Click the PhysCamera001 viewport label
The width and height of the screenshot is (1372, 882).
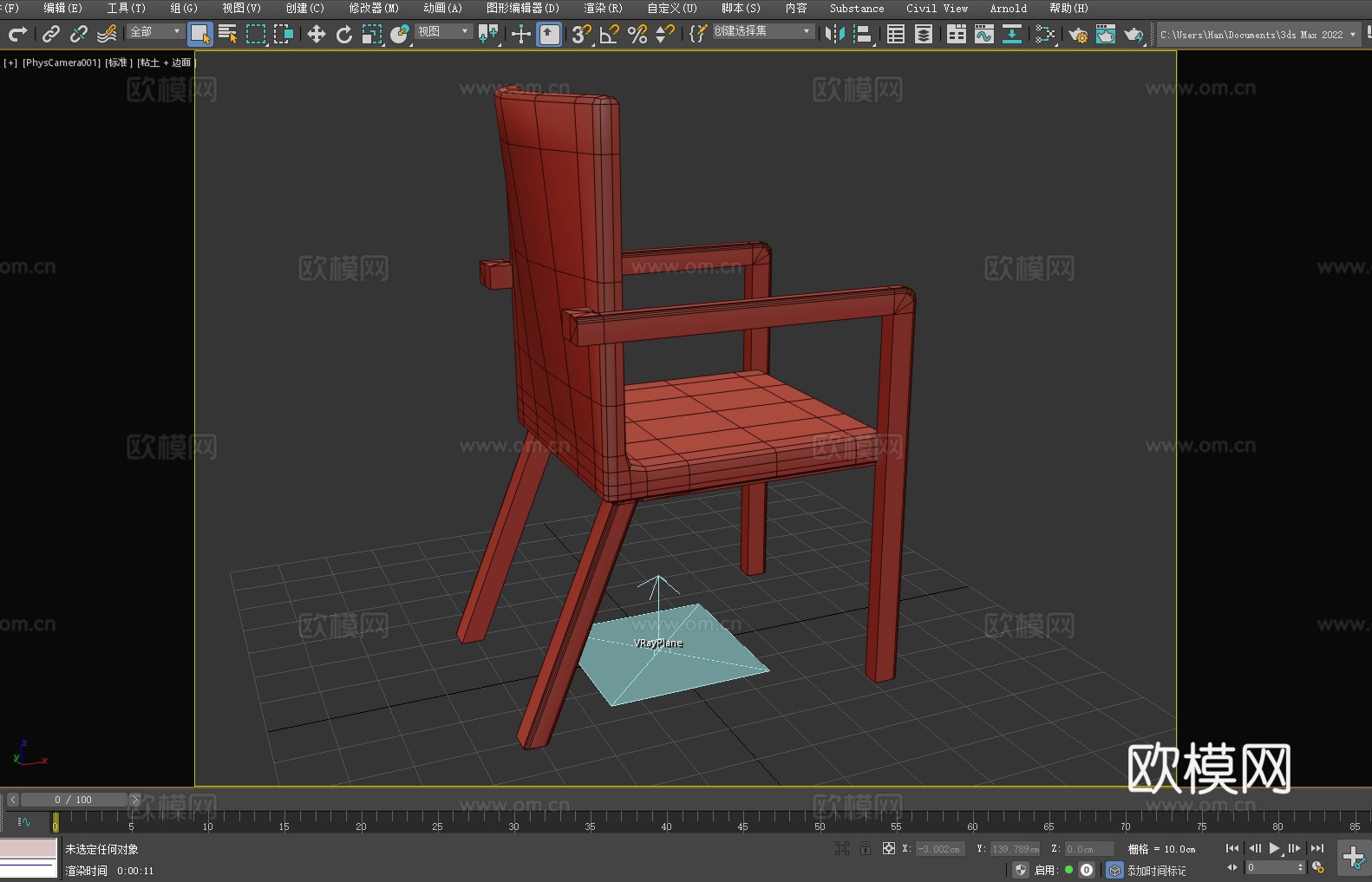pyautogui.click(x=62, y=62)
